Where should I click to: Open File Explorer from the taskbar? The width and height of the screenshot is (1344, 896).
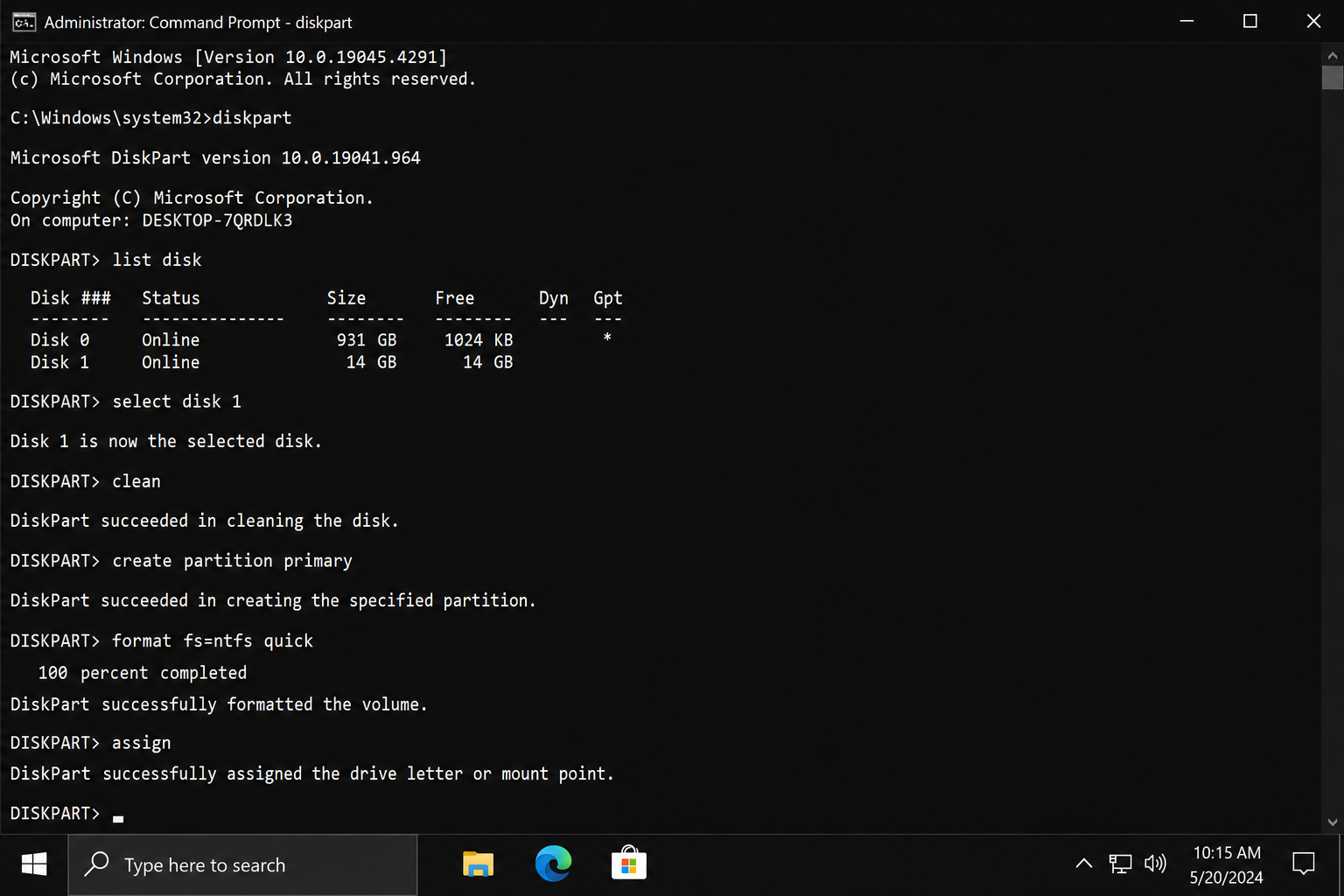click(478, 864)
